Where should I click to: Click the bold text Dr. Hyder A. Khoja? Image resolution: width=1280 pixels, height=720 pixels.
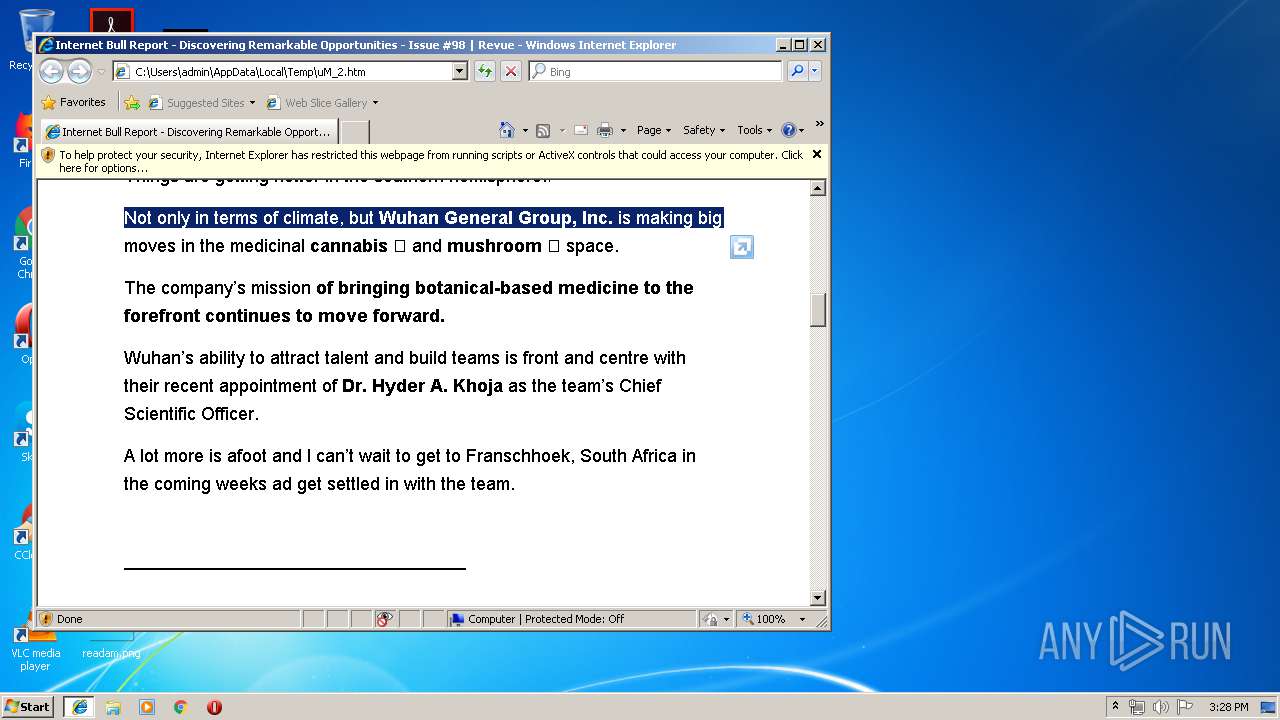pos(422,386)
